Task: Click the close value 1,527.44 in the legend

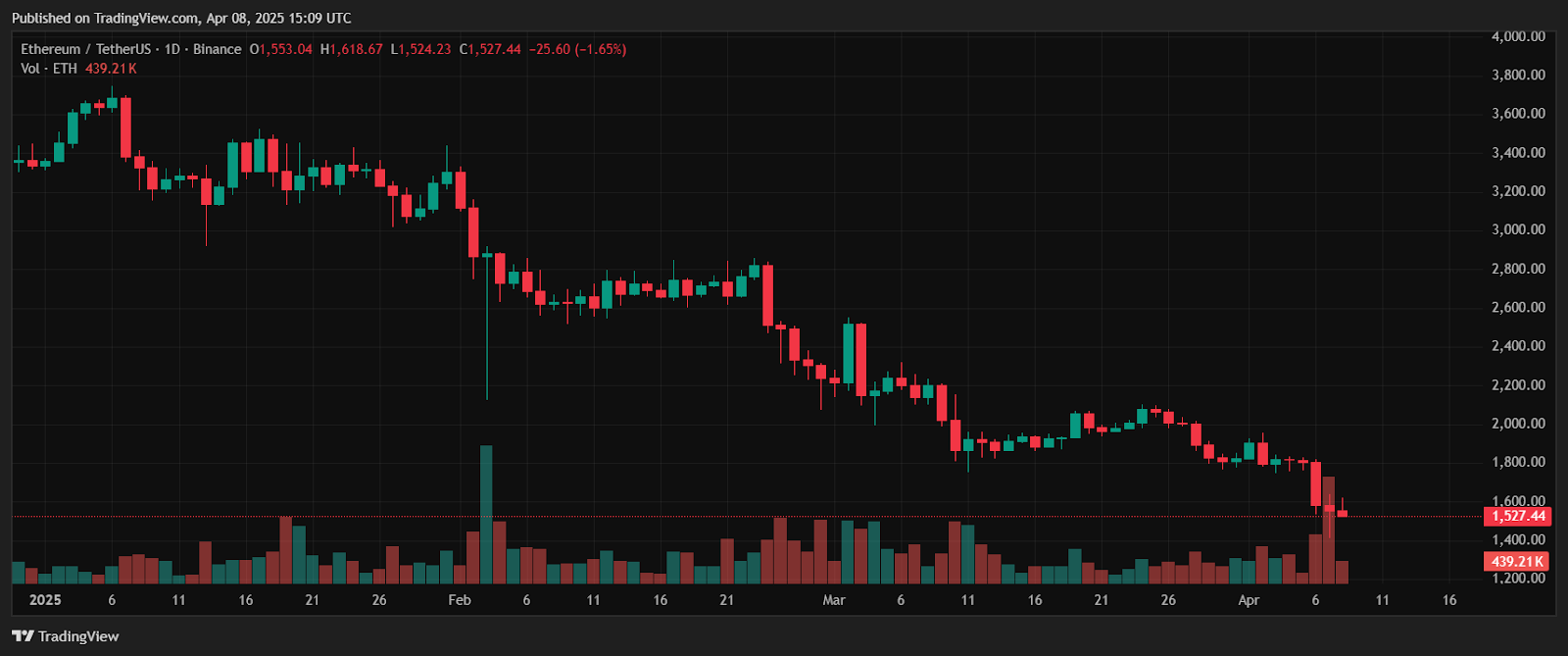Action: pos(495,49)
